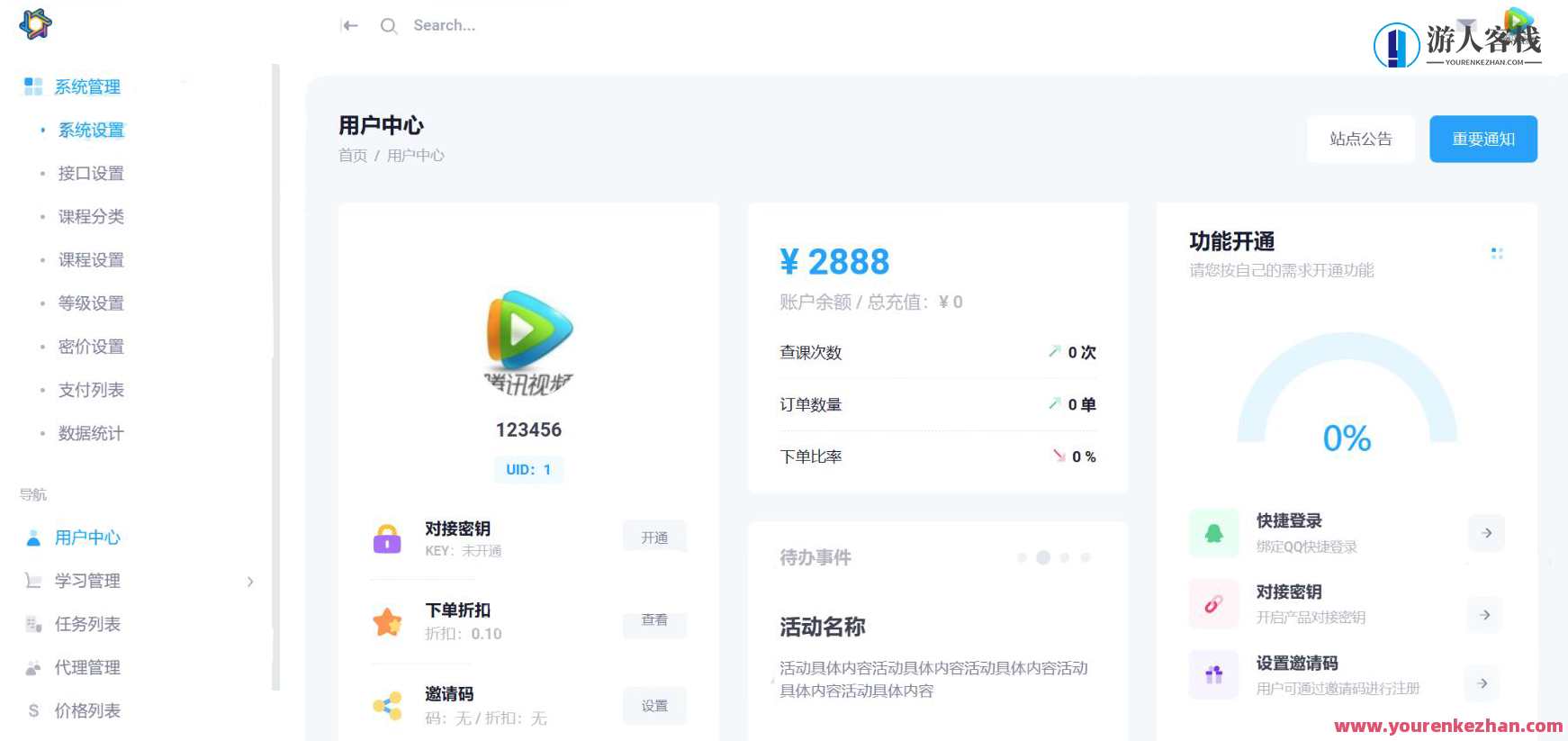Open 等级设置 submenu item
Image resolution: width=1568 pixels, height=741 pixels.
click(91, 303)
